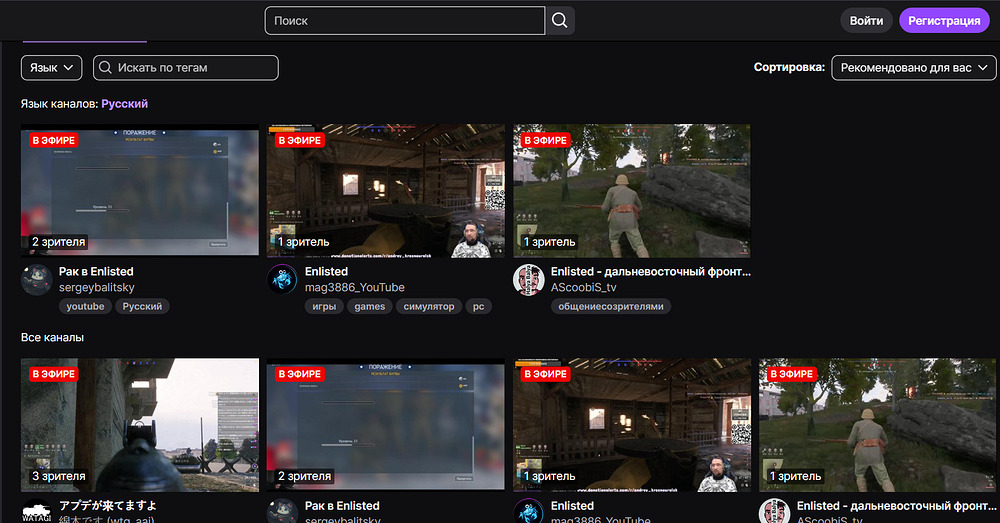Click the search magnifier button

[560, 20]
